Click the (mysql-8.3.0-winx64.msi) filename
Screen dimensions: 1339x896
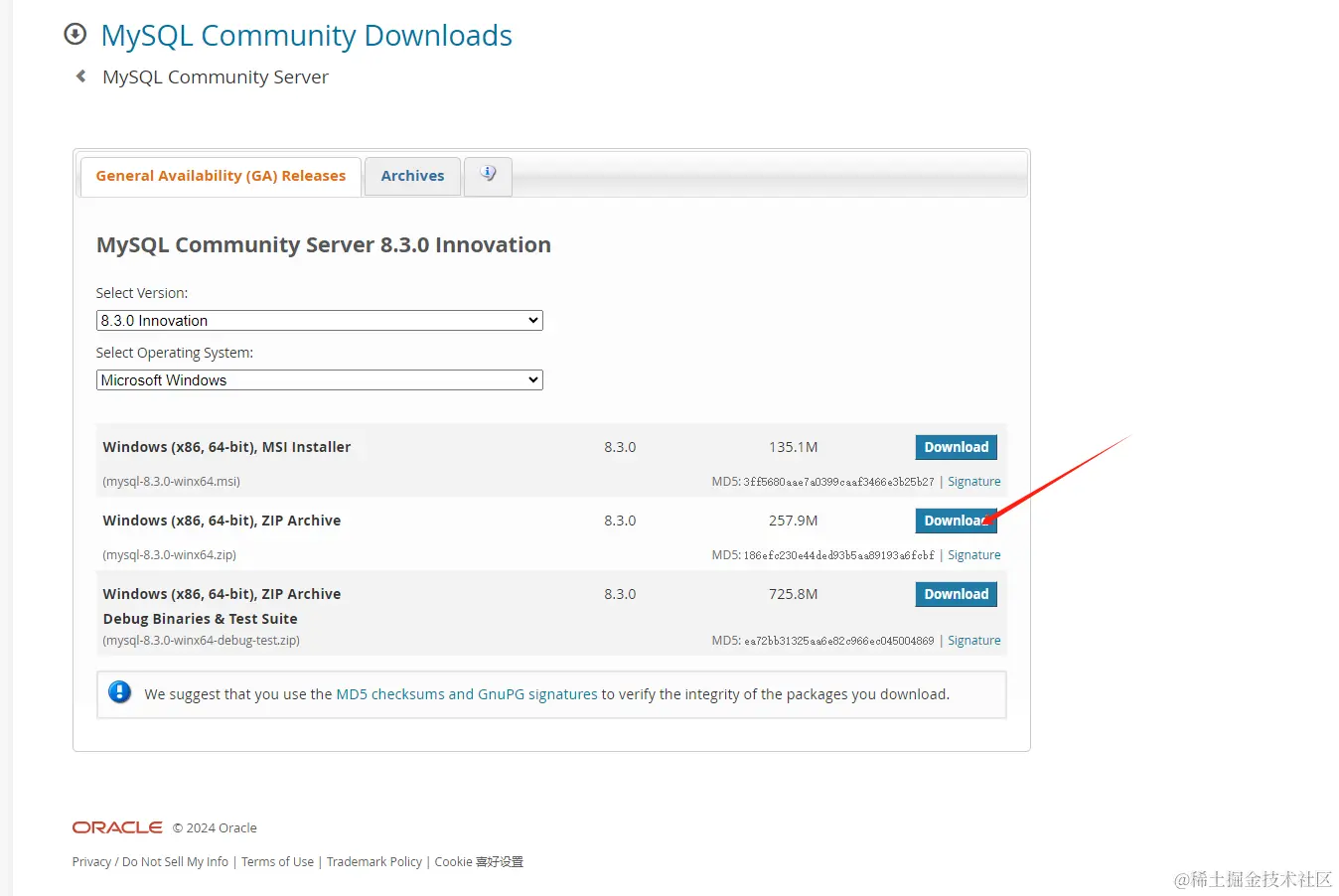point(172,482)
